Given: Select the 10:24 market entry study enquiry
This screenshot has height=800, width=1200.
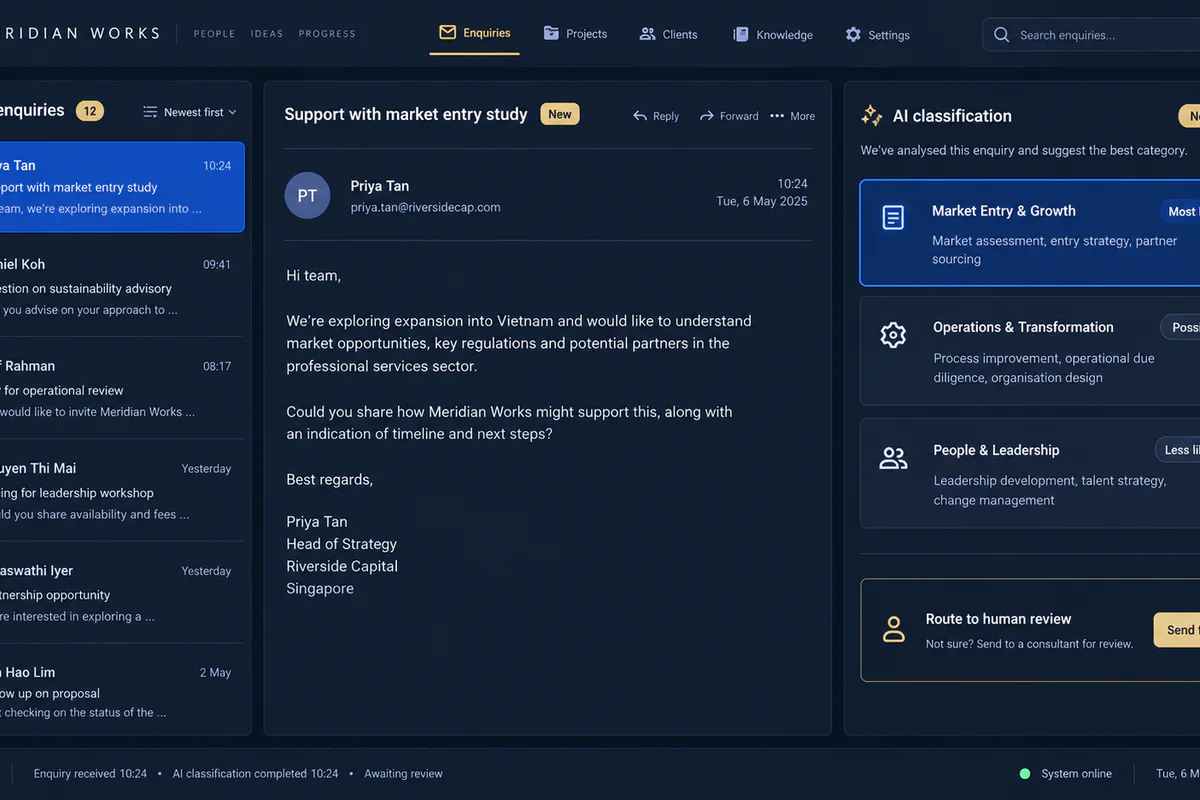Looking at the screenshot, I should 122,187.
